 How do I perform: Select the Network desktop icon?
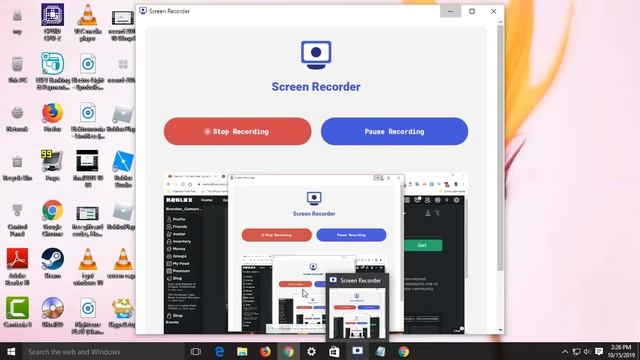click(x=18, y=119)
